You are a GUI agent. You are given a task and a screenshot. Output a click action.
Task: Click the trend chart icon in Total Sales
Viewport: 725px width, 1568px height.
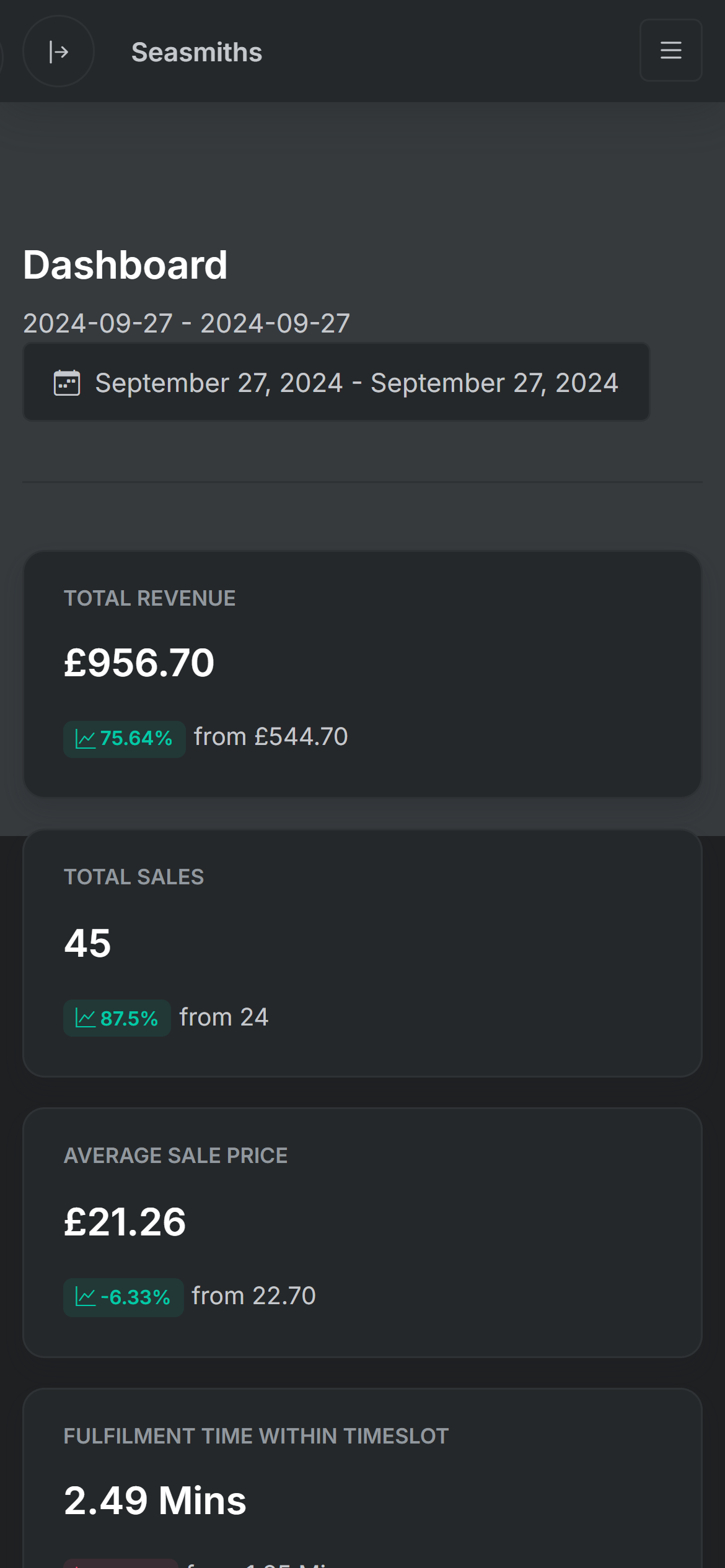[x=85, y=1018]
